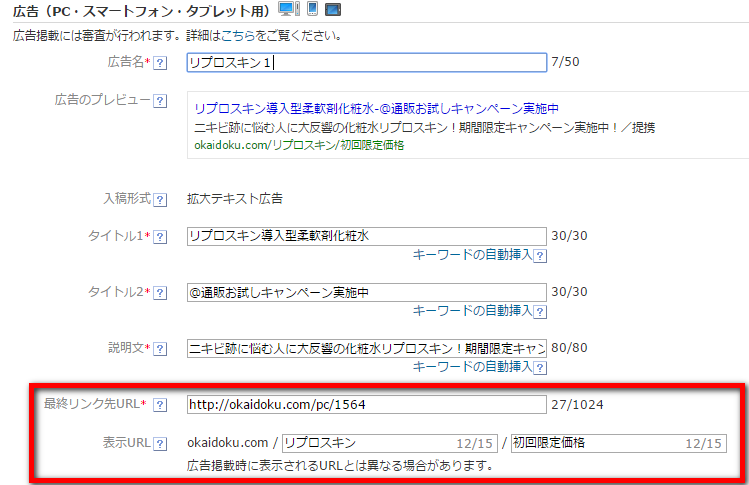
Task: Open help icon beside タイトル1 label
Action: pos(160,236)
